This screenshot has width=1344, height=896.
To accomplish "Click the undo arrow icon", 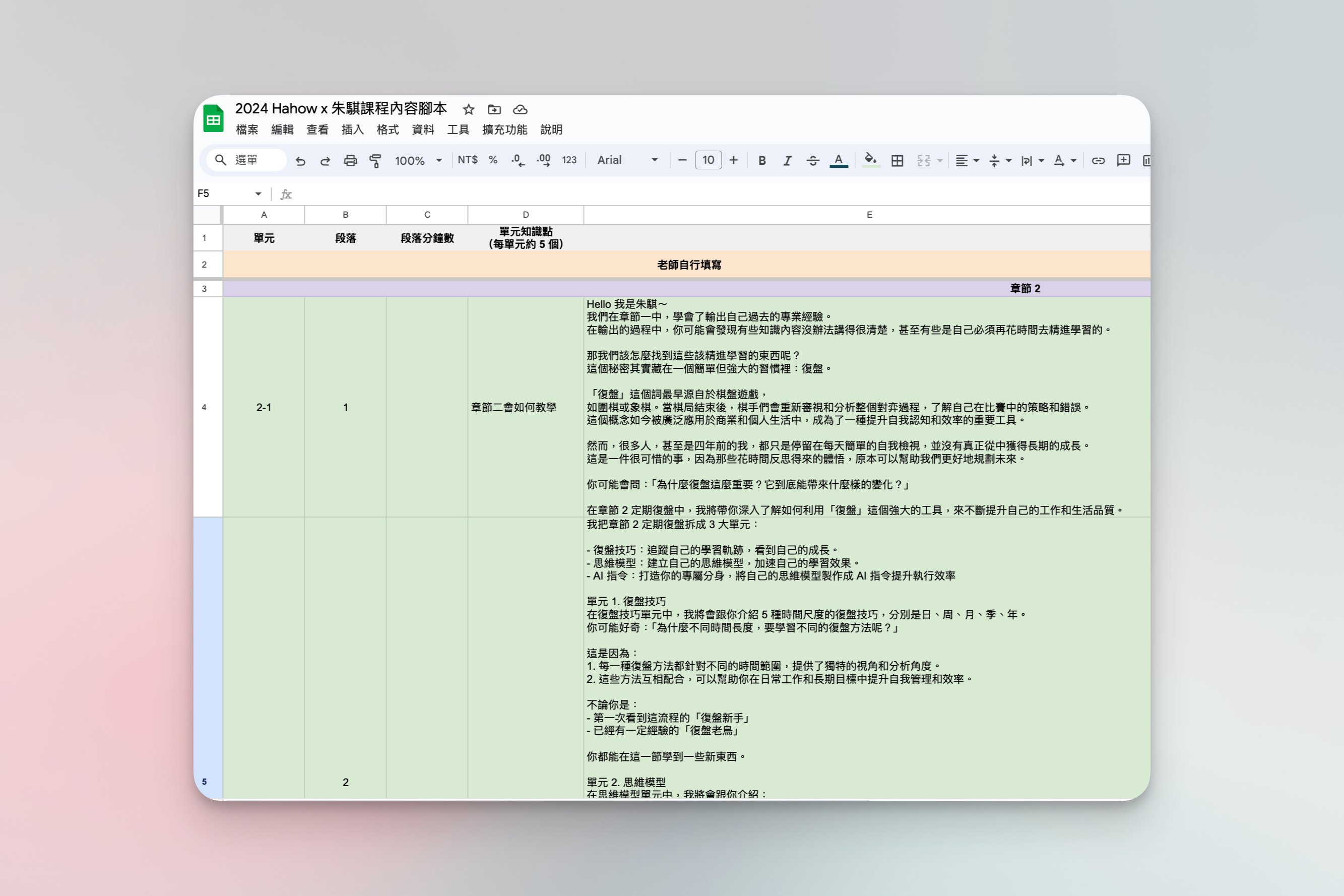I will [x=300, y=161].
